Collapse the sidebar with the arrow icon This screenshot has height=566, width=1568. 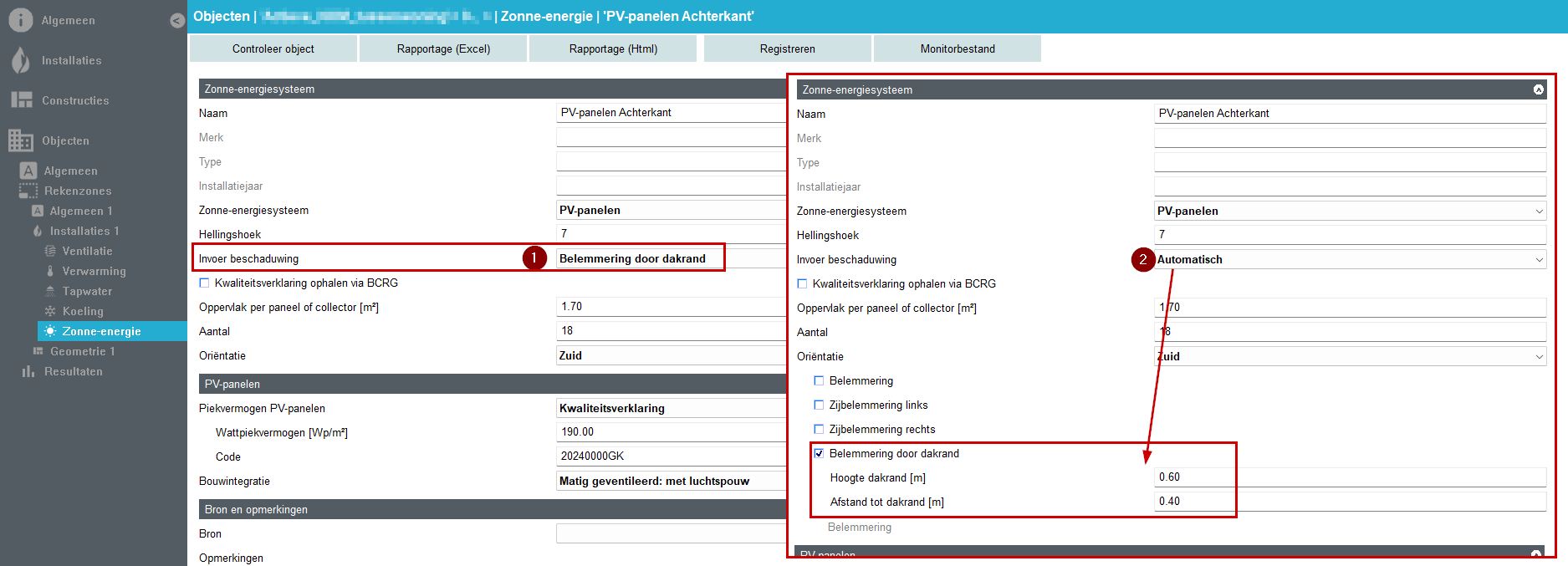coord(176,21)
